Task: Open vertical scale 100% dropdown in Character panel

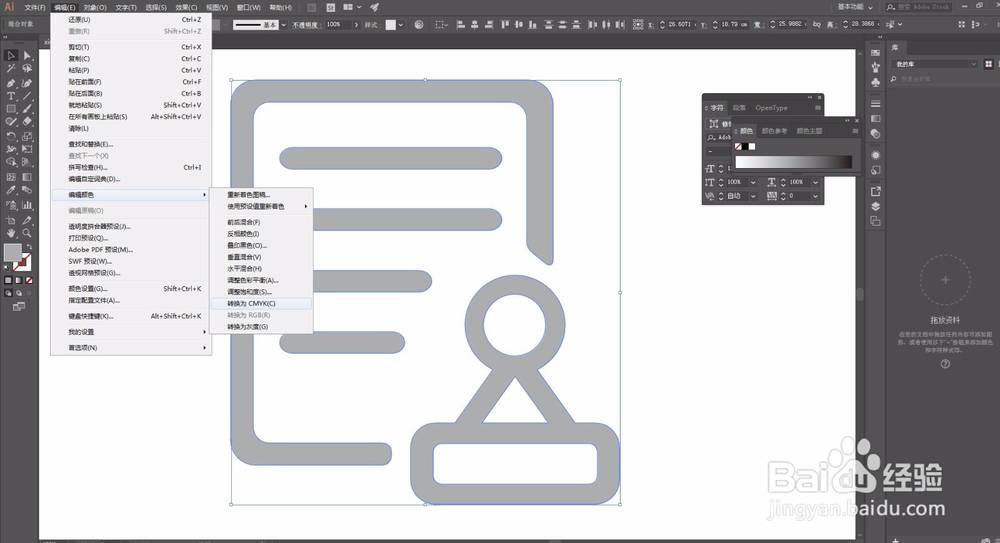Action: pyautogui.click(x=753, y=182)
